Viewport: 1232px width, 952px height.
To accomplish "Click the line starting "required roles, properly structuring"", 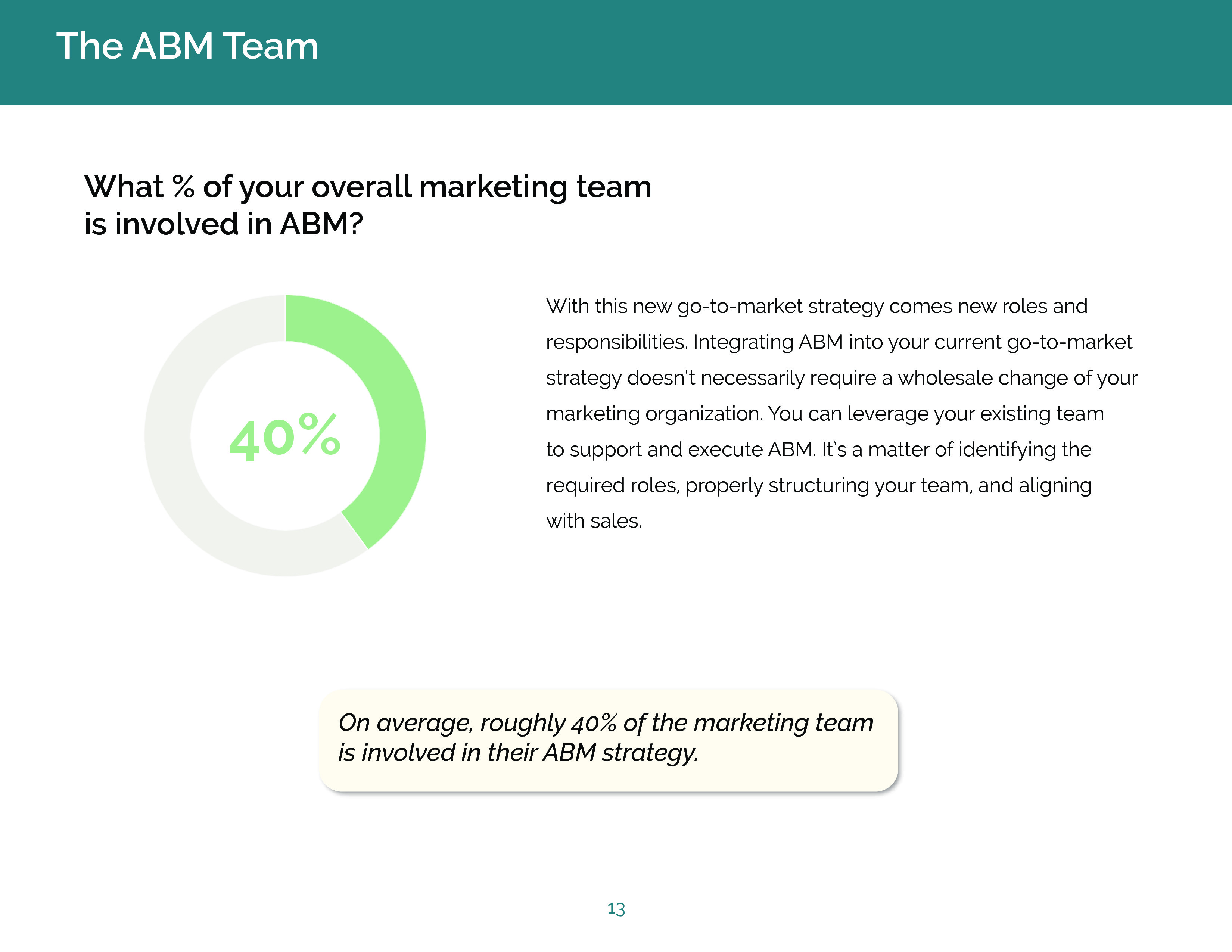I will [818, 486].
